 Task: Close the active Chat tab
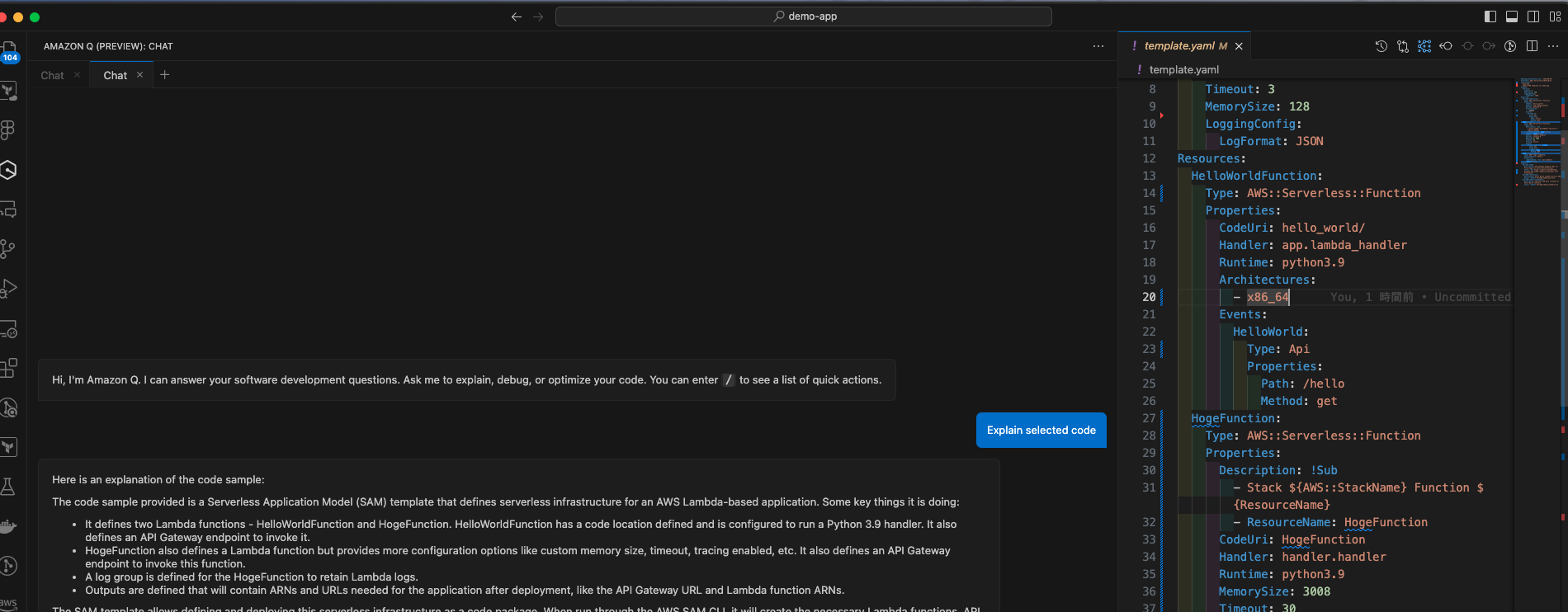[140, 75]
